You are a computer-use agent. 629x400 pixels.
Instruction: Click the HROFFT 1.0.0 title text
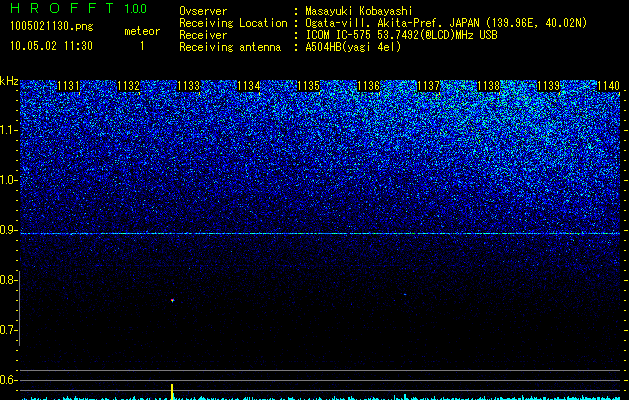click(79, 8)
